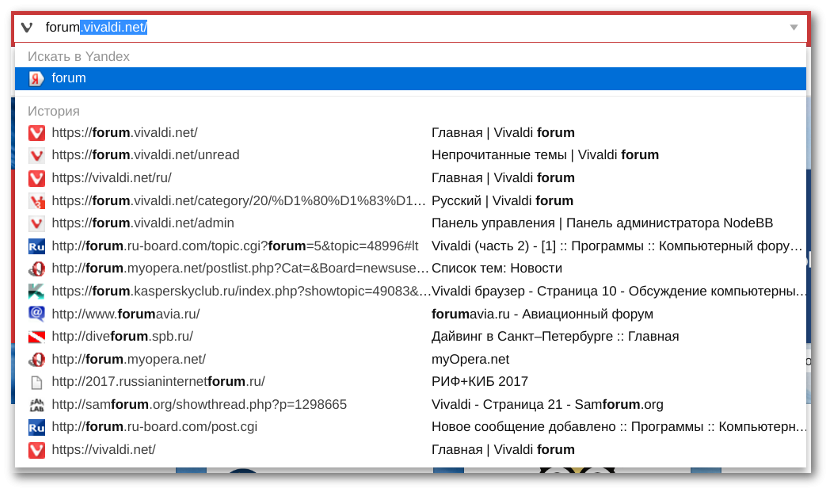
Task: Click title 'Новое сообщение добавлено :: Программы'
Action: [618, 427]
